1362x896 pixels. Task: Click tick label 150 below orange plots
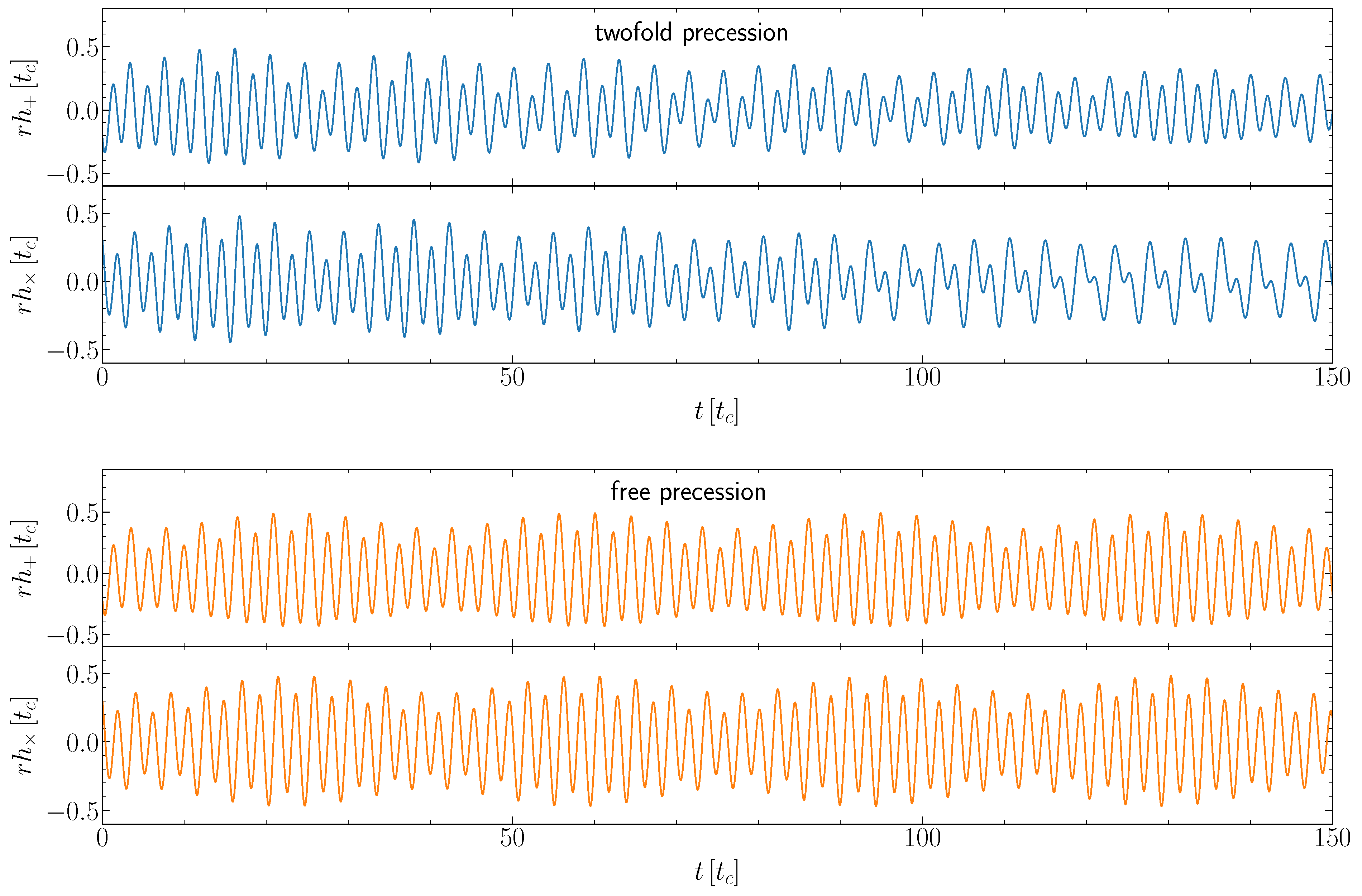tap(1332, 839)
